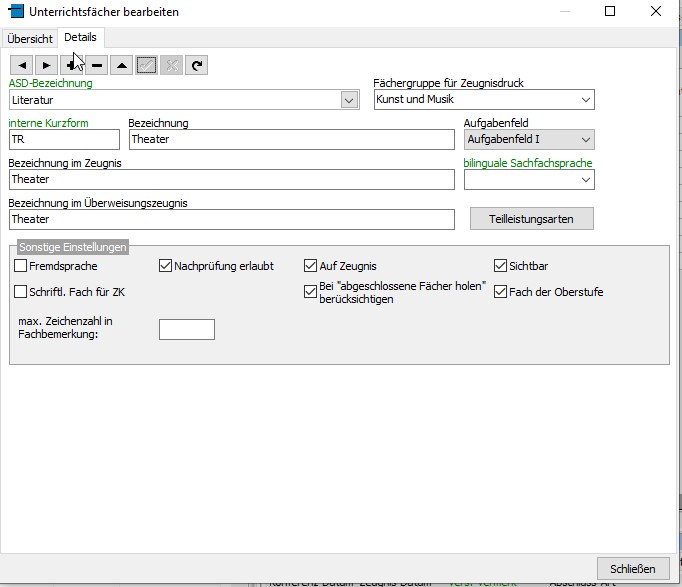
Task: Uncheck Nachprüfung erlaubt
Action: [x=165, y=266]
